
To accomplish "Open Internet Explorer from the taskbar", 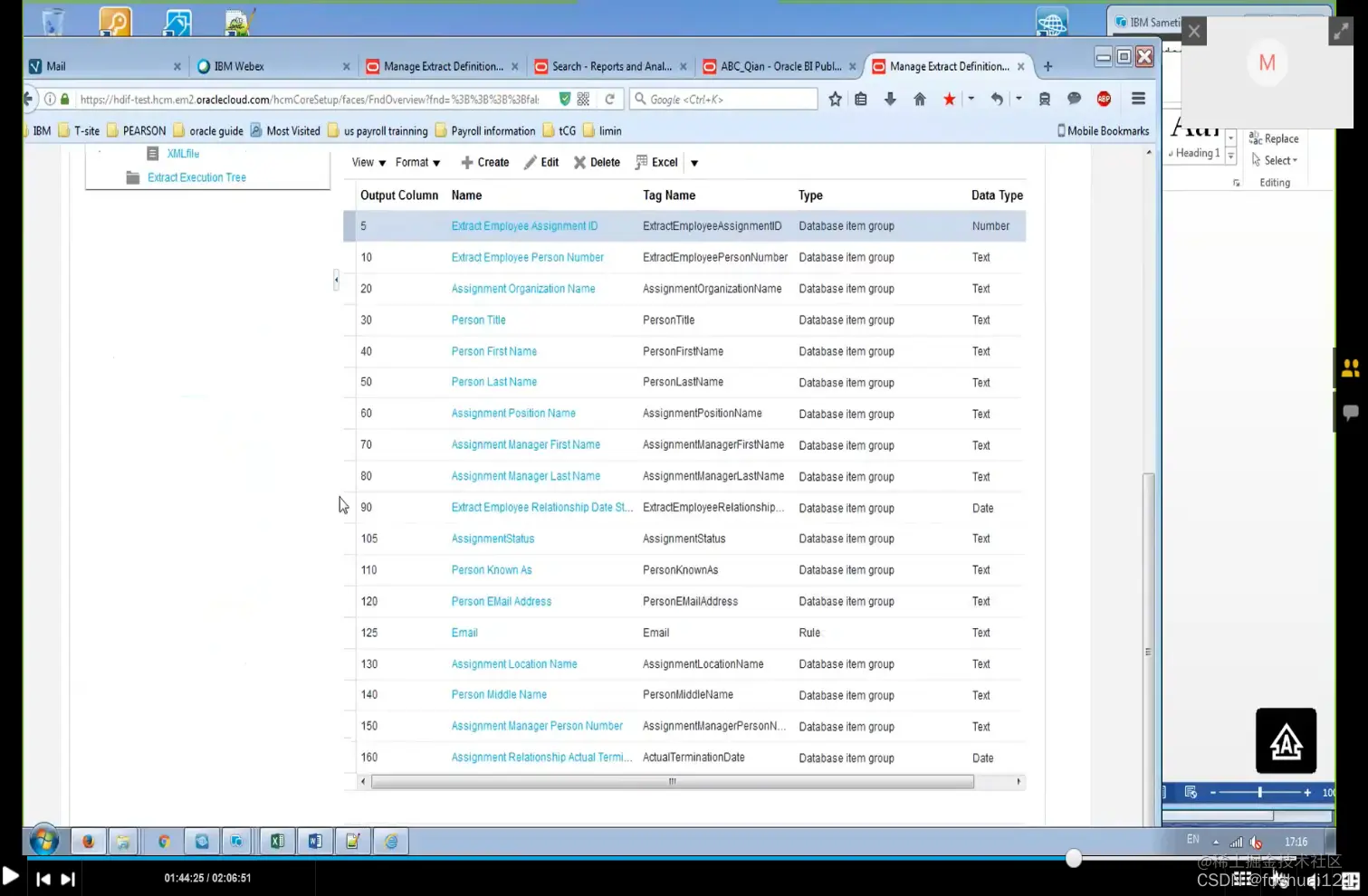I will click(391, 842).
